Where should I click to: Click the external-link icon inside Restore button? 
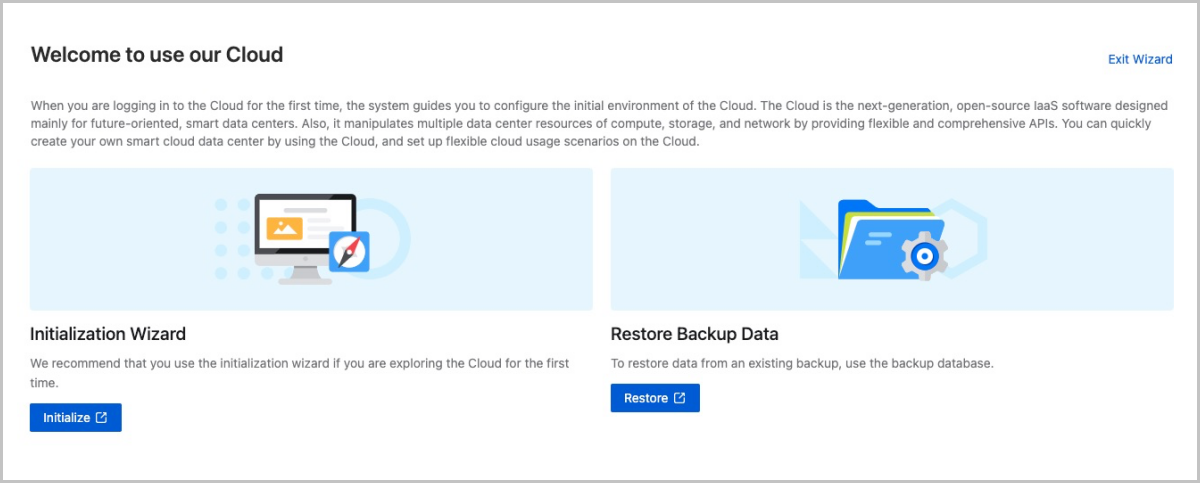680,398
